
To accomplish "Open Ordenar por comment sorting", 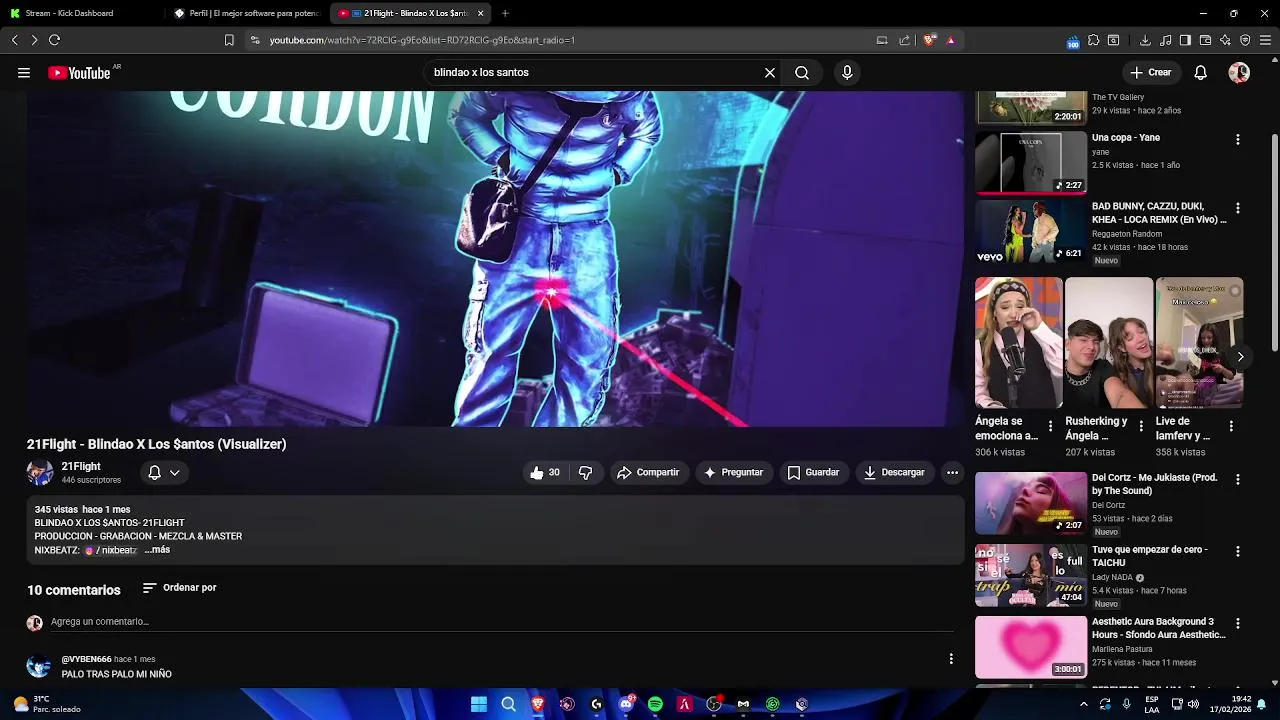I will tap(180, 588).
